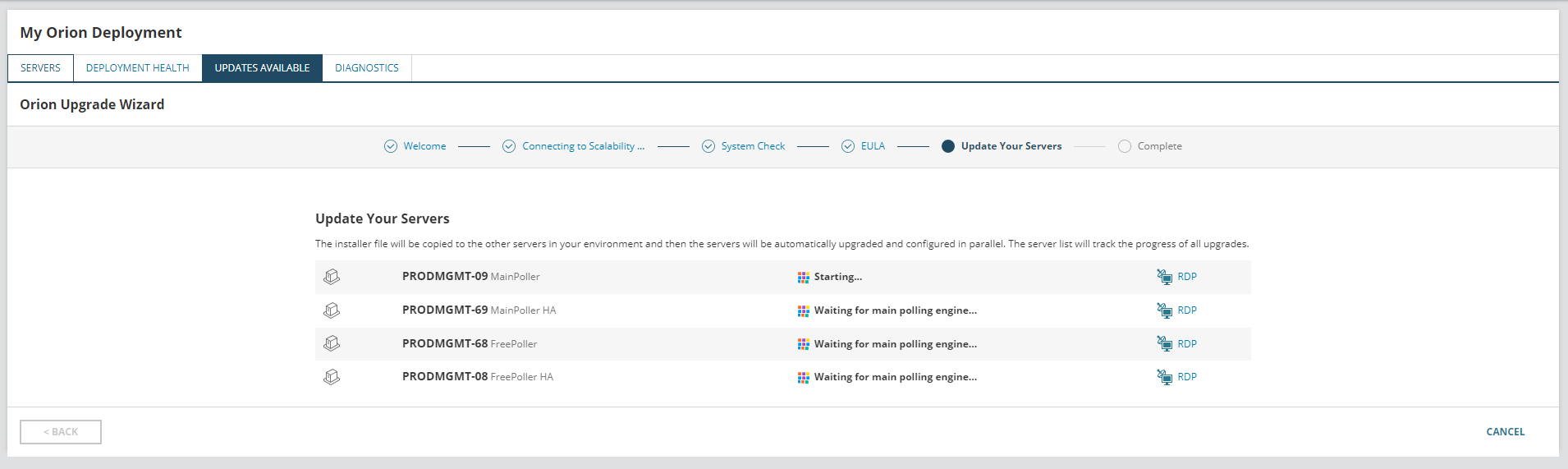The height and width of the screenshot is (469, 1568).
Task: Click the RDP computer icon for PRODMGMT-08
Action: coord(1164,377)
